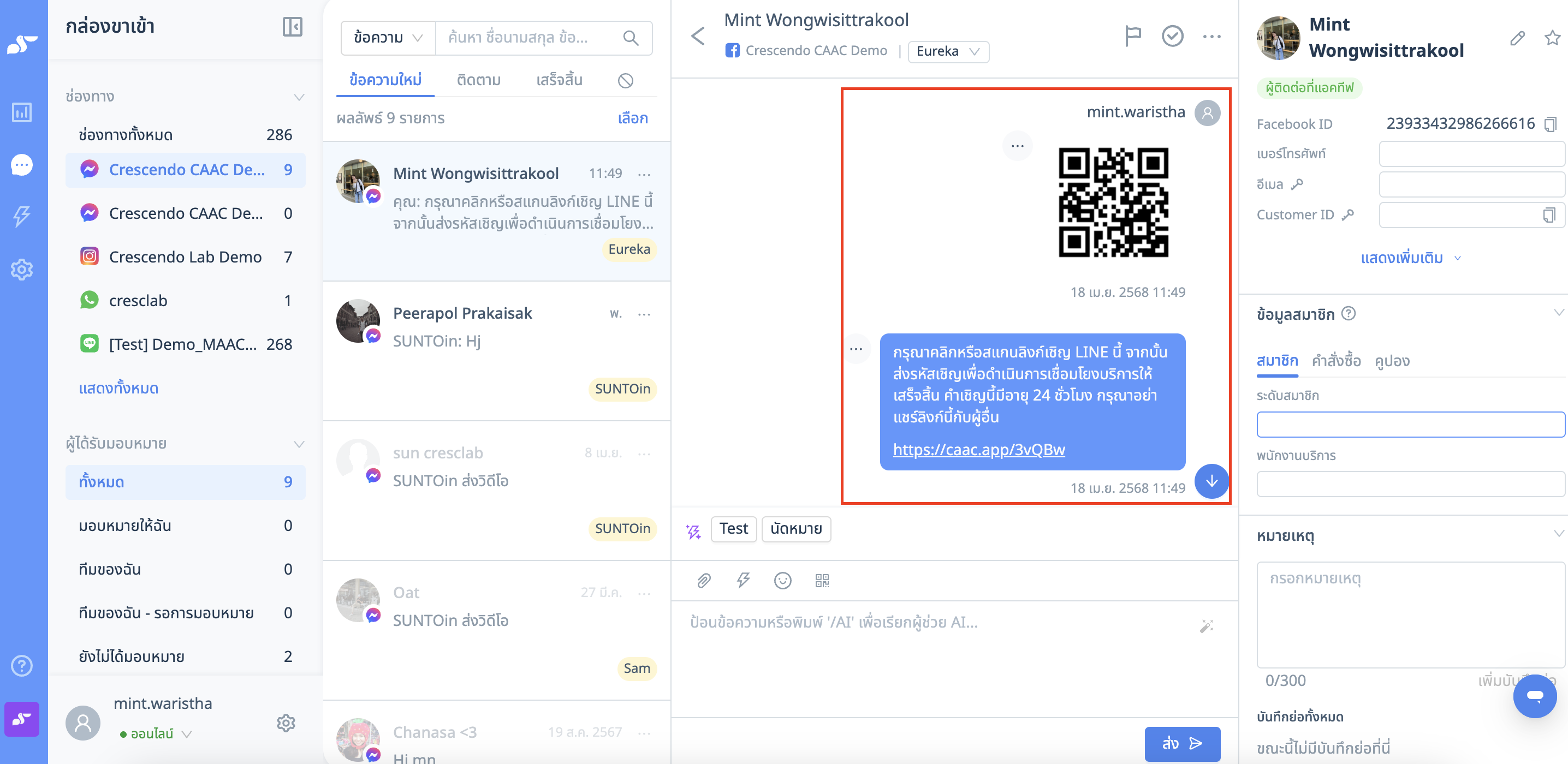Collapse the channels section
The height and width of the screenshot is (764, 1568).
pyautogui.click(x=299, y=97)
